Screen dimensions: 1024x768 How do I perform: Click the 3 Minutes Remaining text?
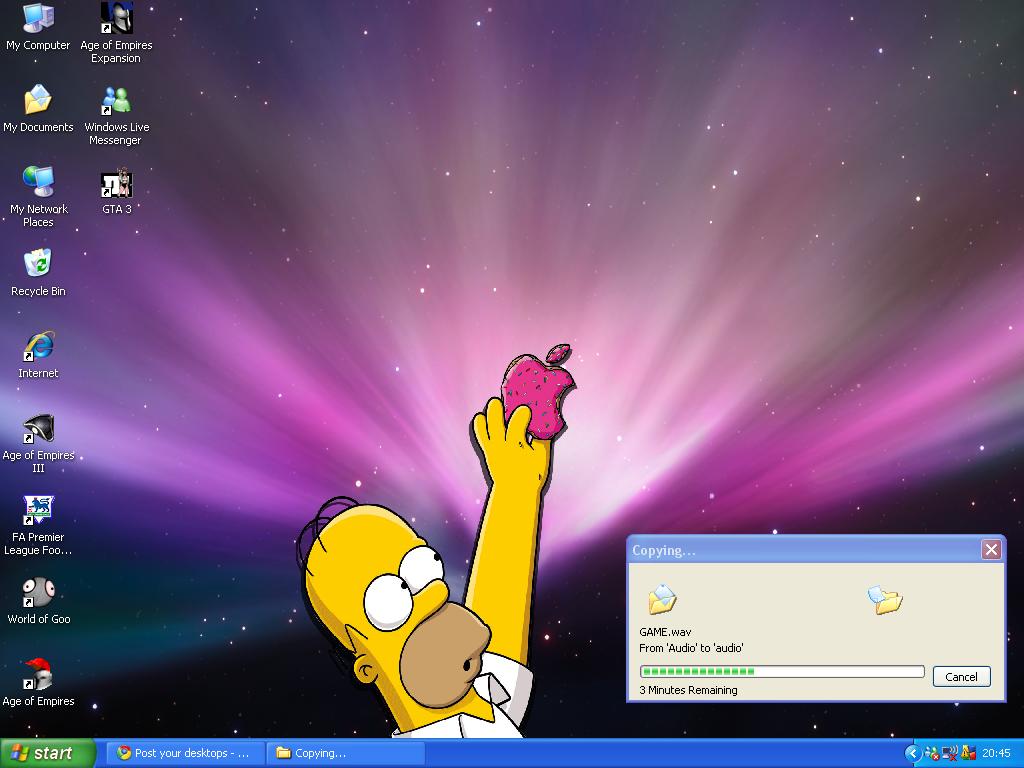coord(688,690)
